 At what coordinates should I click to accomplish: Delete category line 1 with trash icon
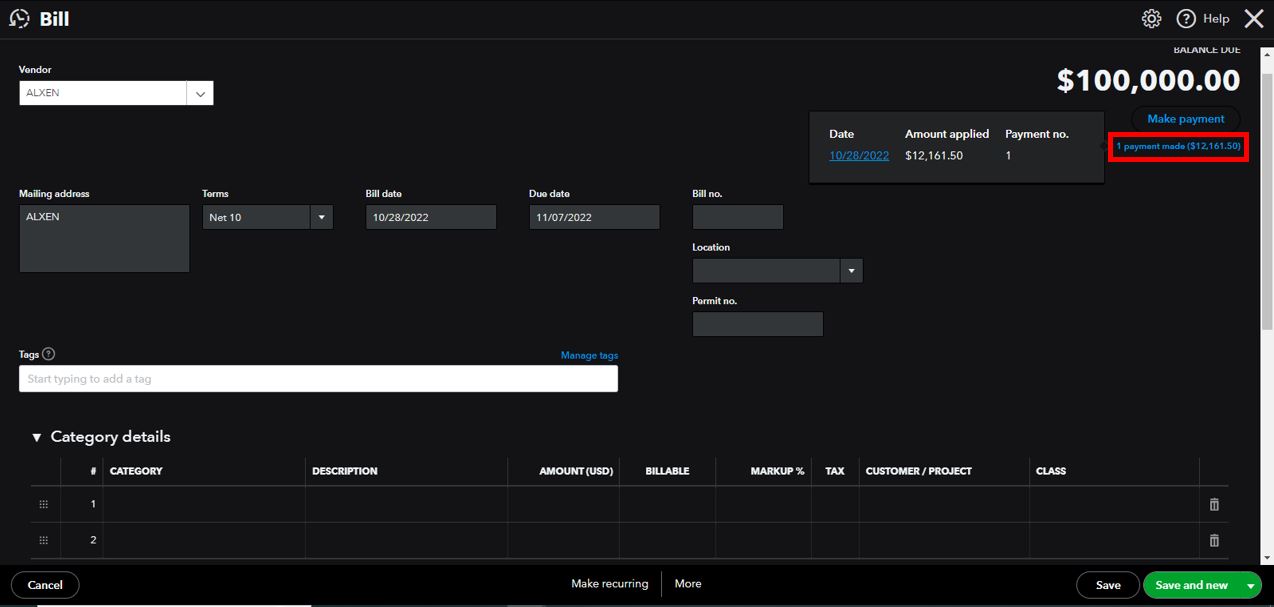(x=1214, y=505)
